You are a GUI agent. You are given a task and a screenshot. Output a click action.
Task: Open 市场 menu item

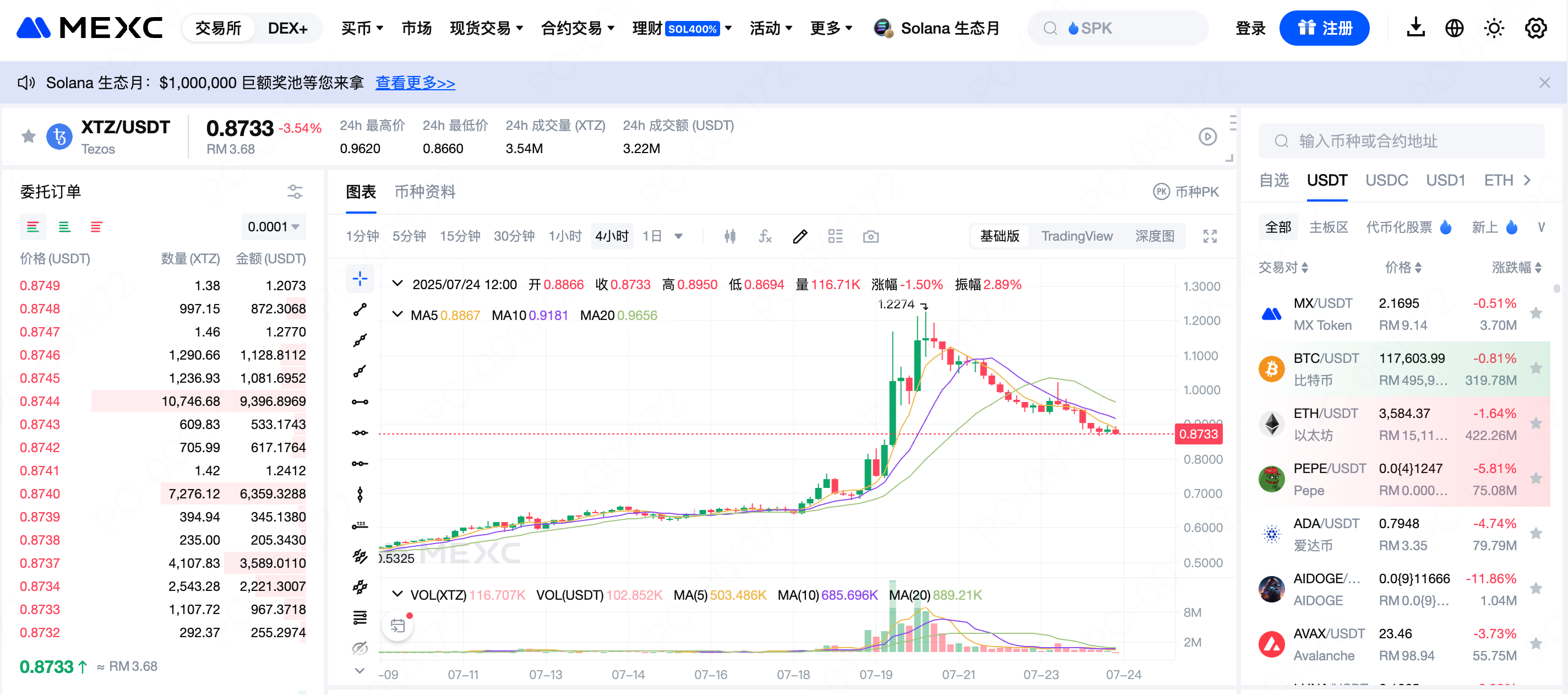click(416, 28)
